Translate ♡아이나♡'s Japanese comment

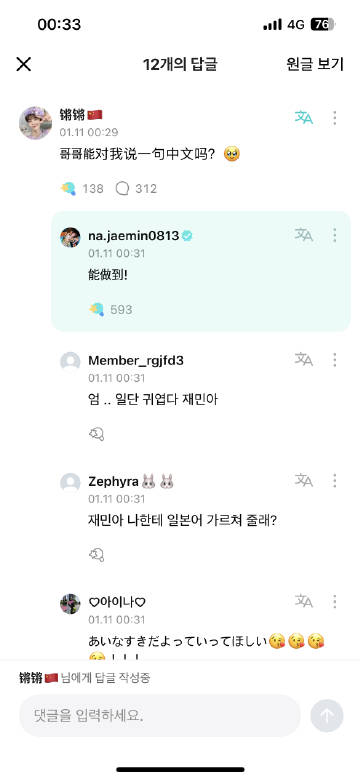(303, 601)
